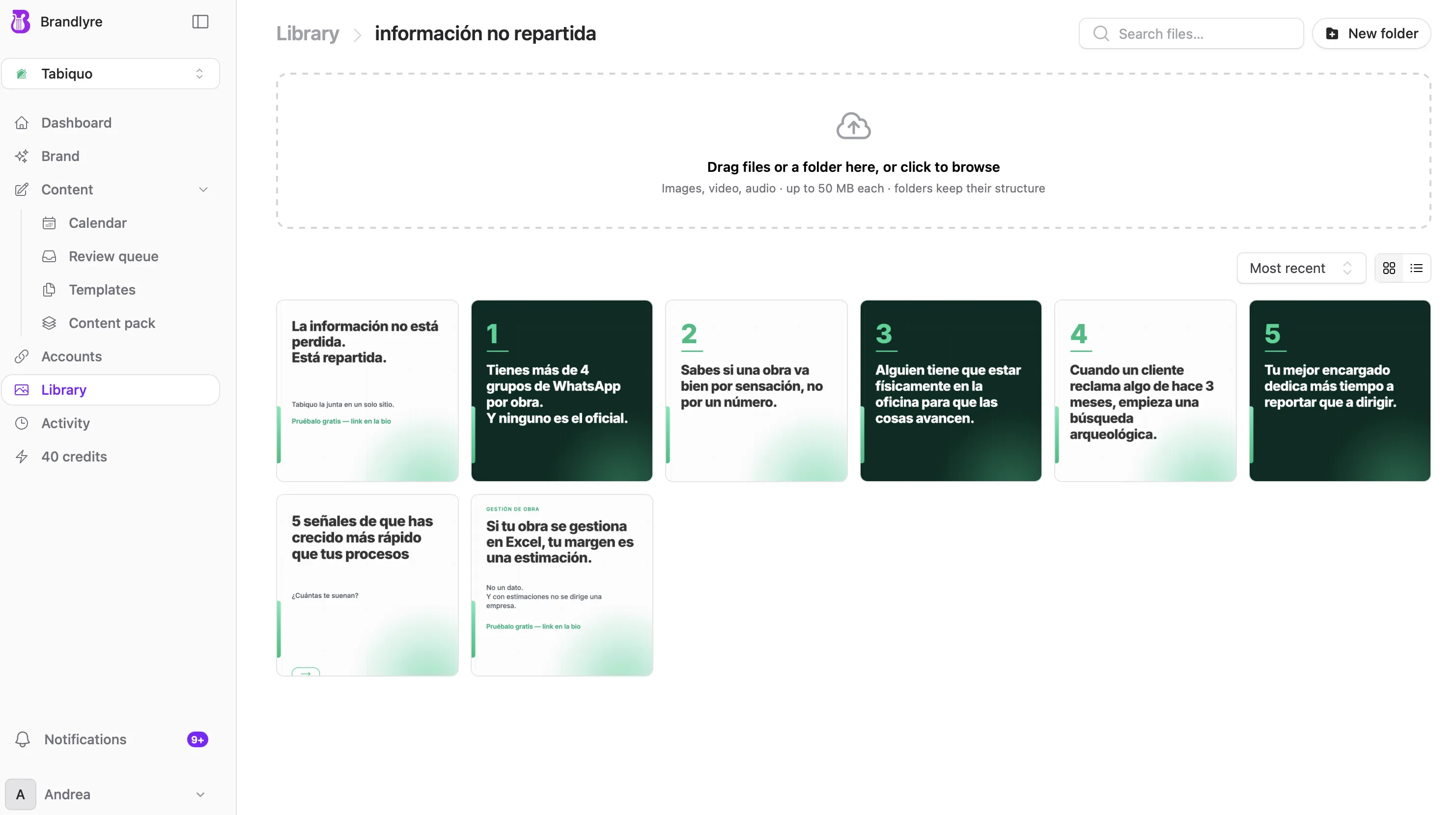Click the Templates pages icon
1456x815 pixels.
[49, 289]
